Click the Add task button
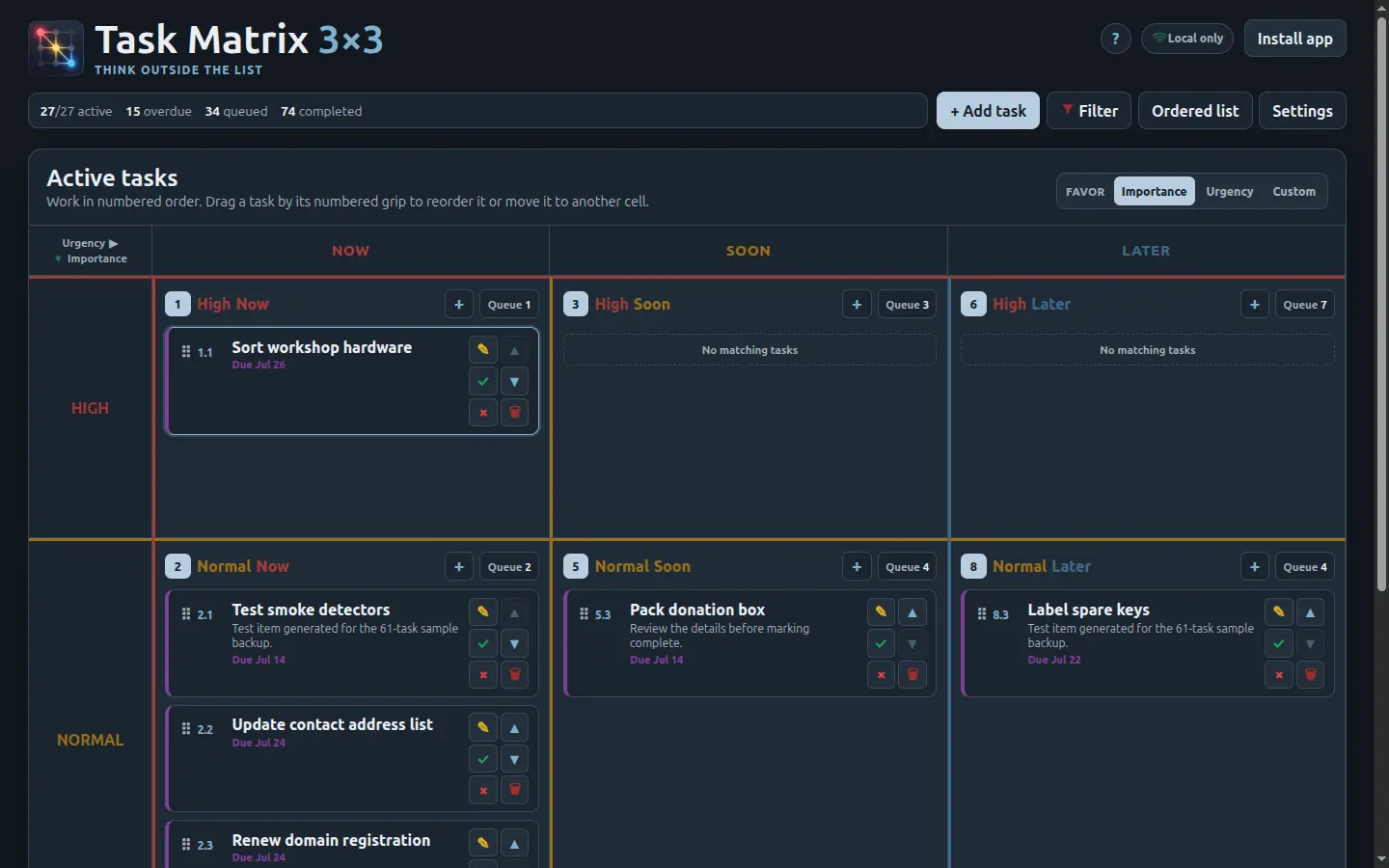Viewport: 1389px width, 868px height. pyautogui.click(x=988, y=111)
